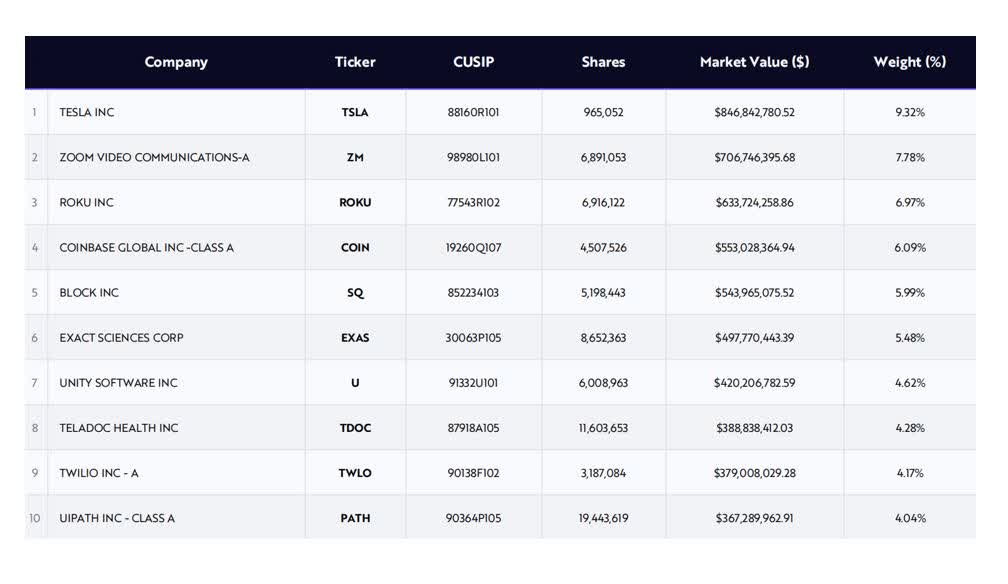The width and height of the screenshot is (1008, 584).
Task: Click the ZM ticker symbol
Action: click(x=355, y=158)
